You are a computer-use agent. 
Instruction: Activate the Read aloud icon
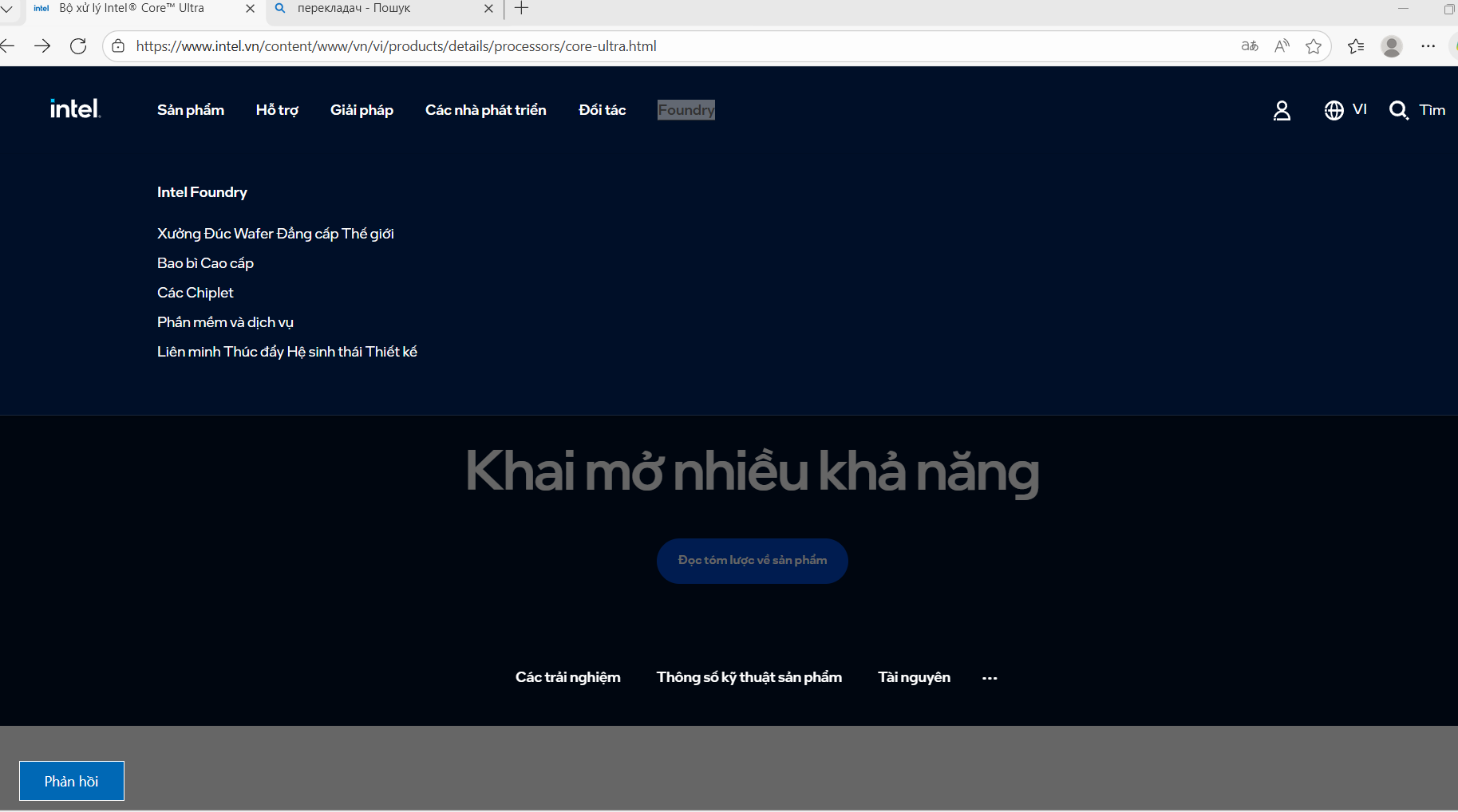1282,46
